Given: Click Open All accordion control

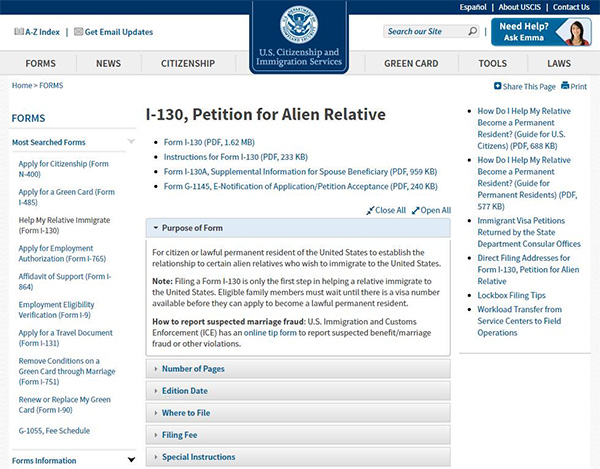Looking at the screenshot, I should (x=432, y=210).
